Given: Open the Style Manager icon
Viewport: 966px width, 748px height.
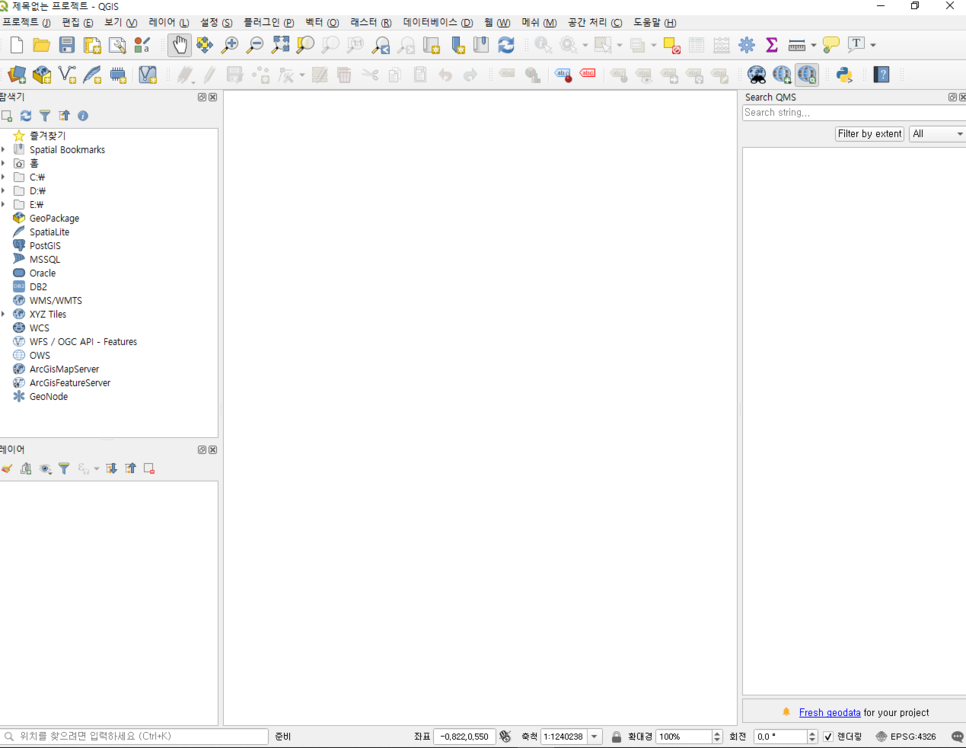Looking at the screenshot, I should (142, 45).
